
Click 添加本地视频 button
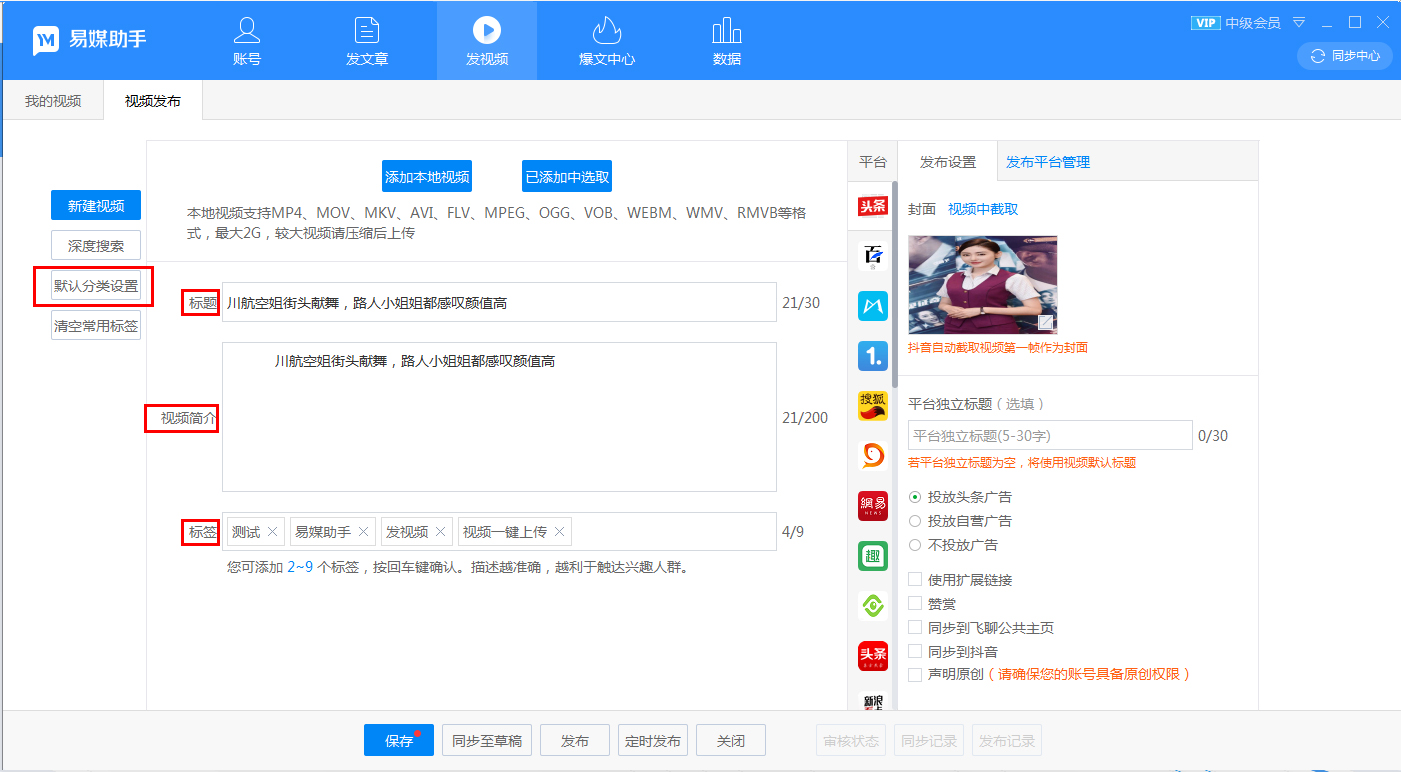click(427, 176)
